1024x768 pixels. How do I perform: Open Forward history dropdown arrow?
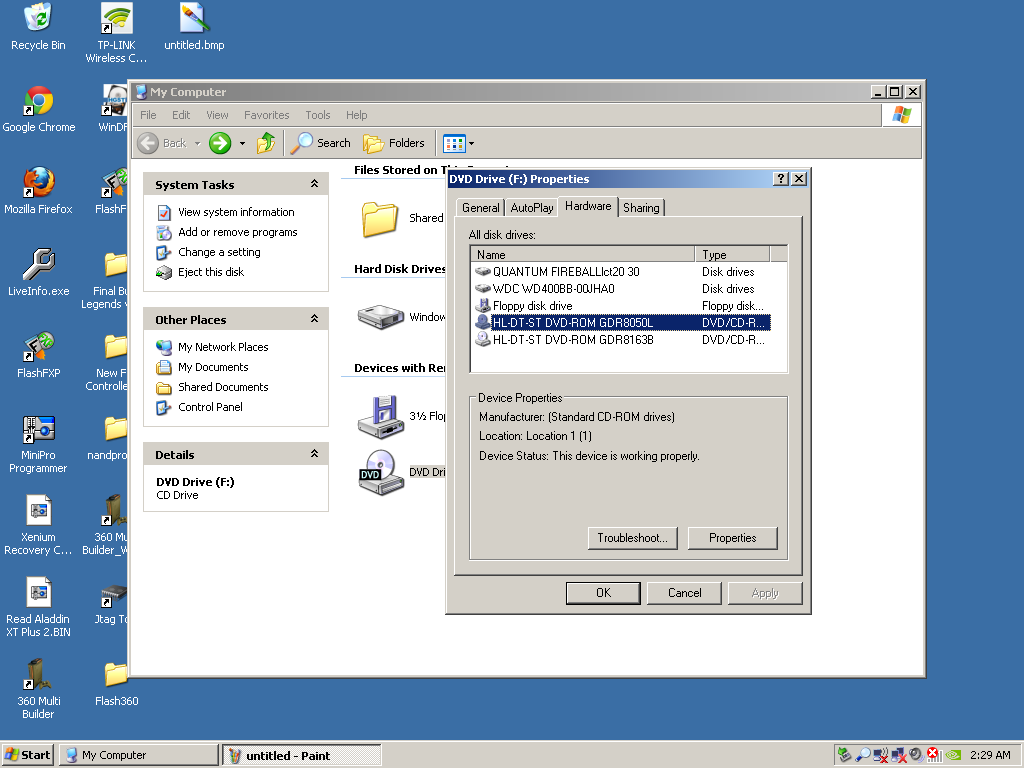(x=242, y=143)
